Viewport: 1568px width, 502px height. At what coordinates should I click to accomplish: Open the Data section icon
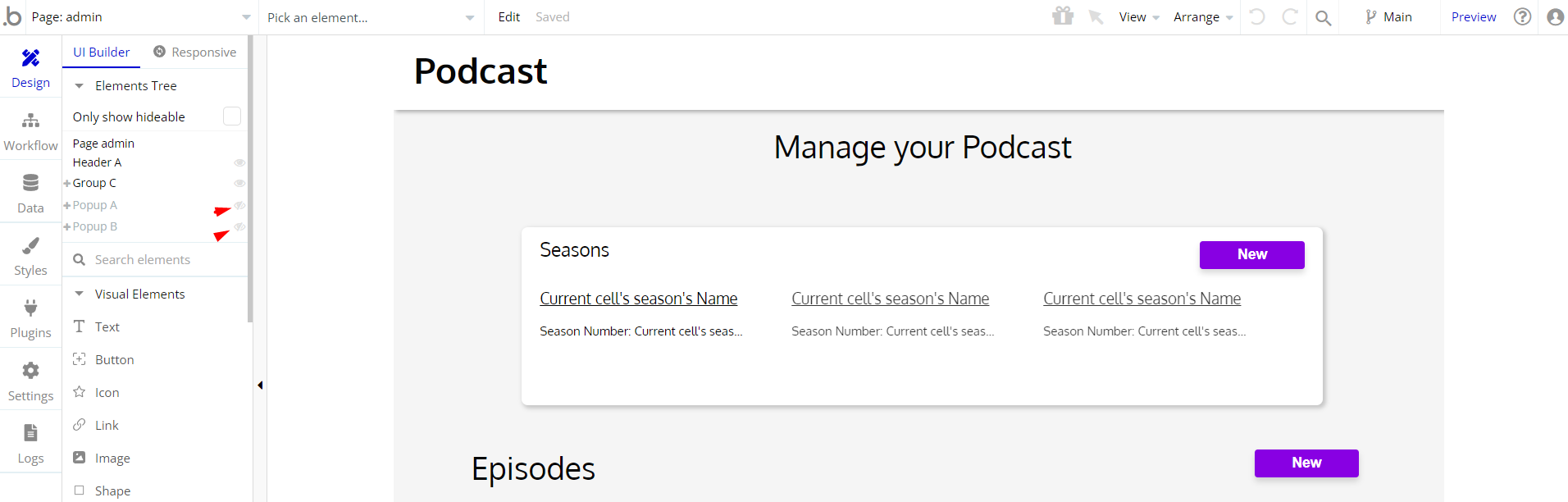tap(30, 182)
